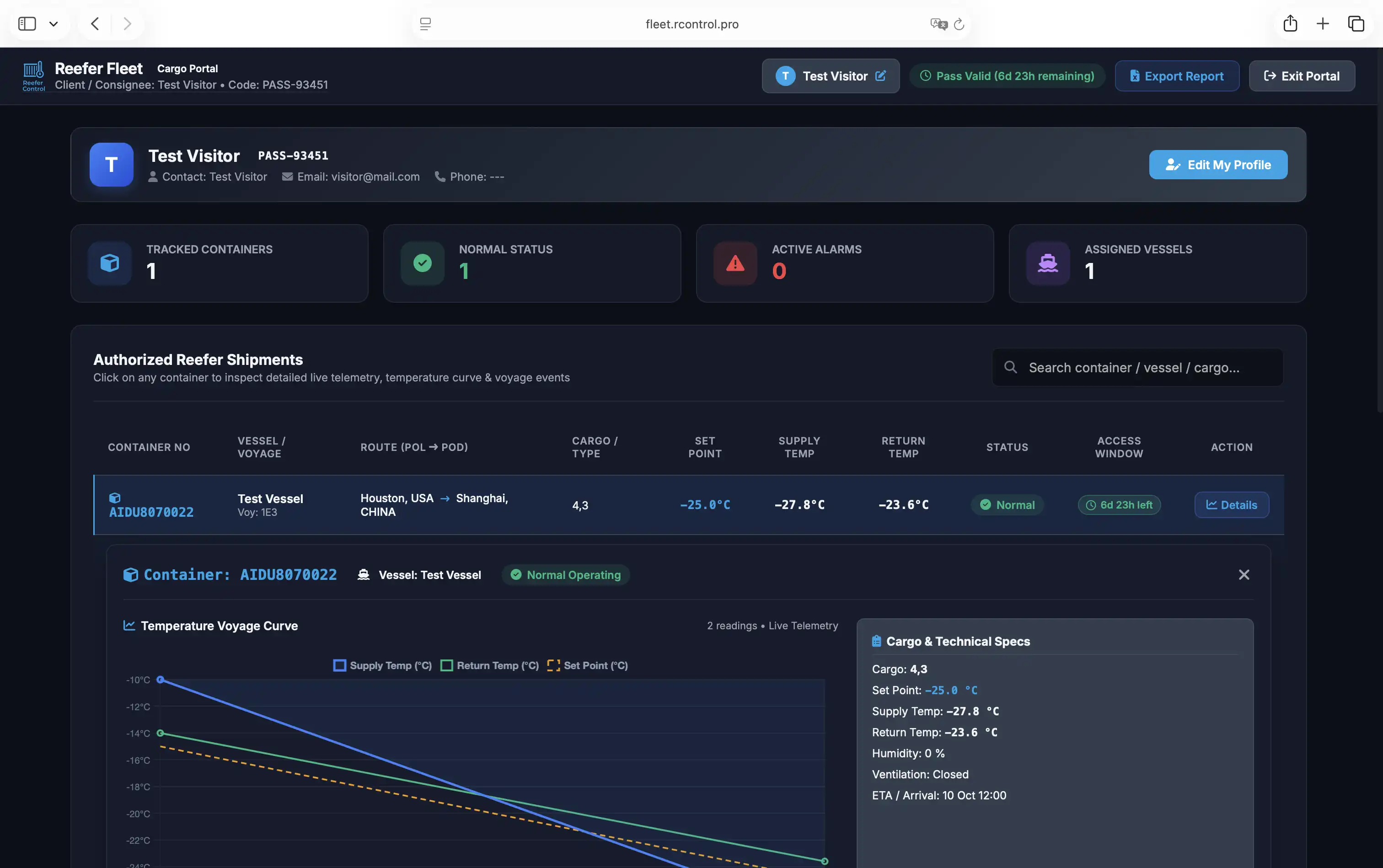Click container number AIDU8070022 in table
The image size is (1383, 868).
click(x=151, y=512)
